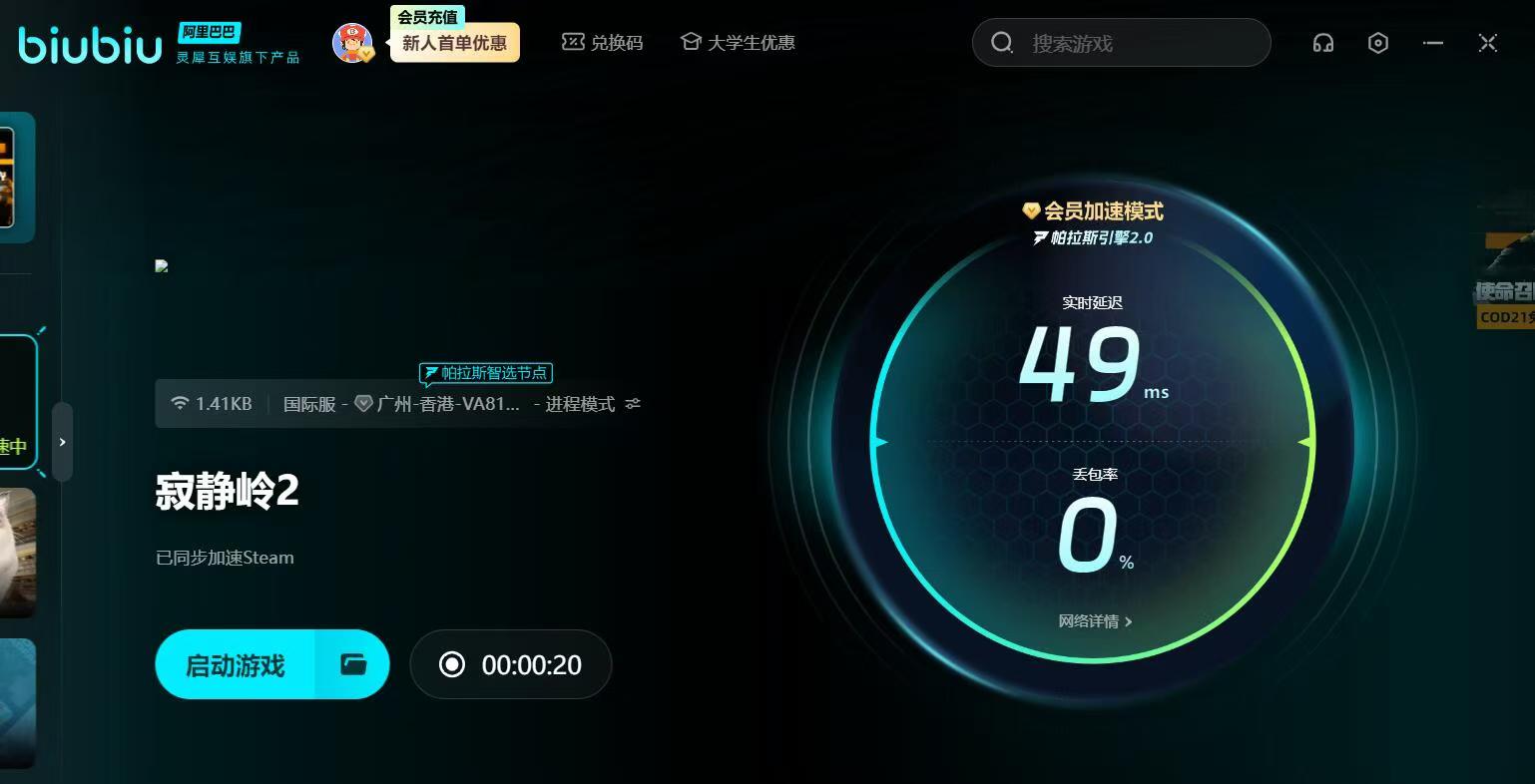Image resolution: width=1535 pixels, height=784 pixels.
Task: Open customer service headset icon
Action: 1323,43
